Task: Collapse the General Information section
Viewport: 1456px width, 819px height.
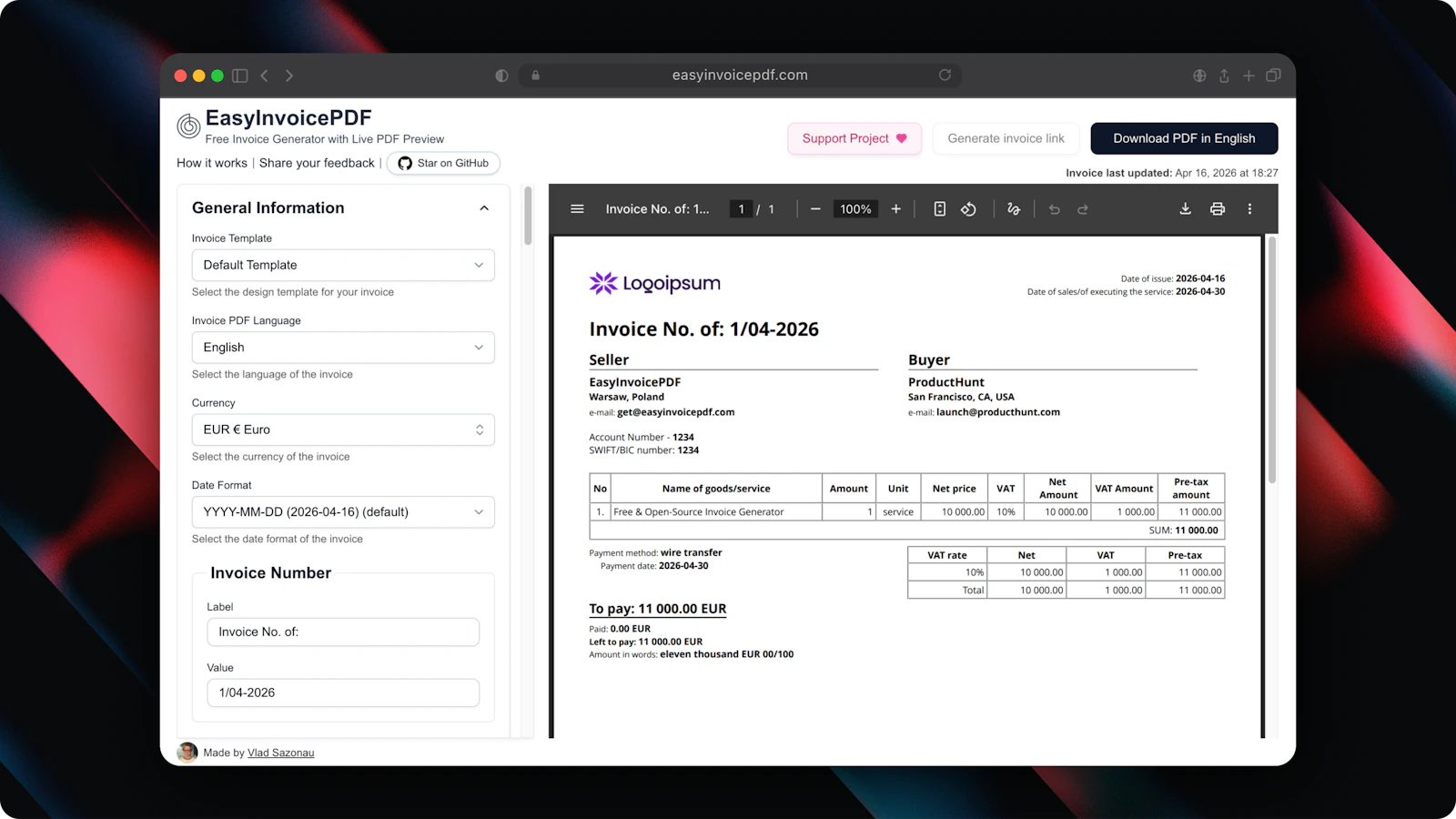Action: point(483,207)
